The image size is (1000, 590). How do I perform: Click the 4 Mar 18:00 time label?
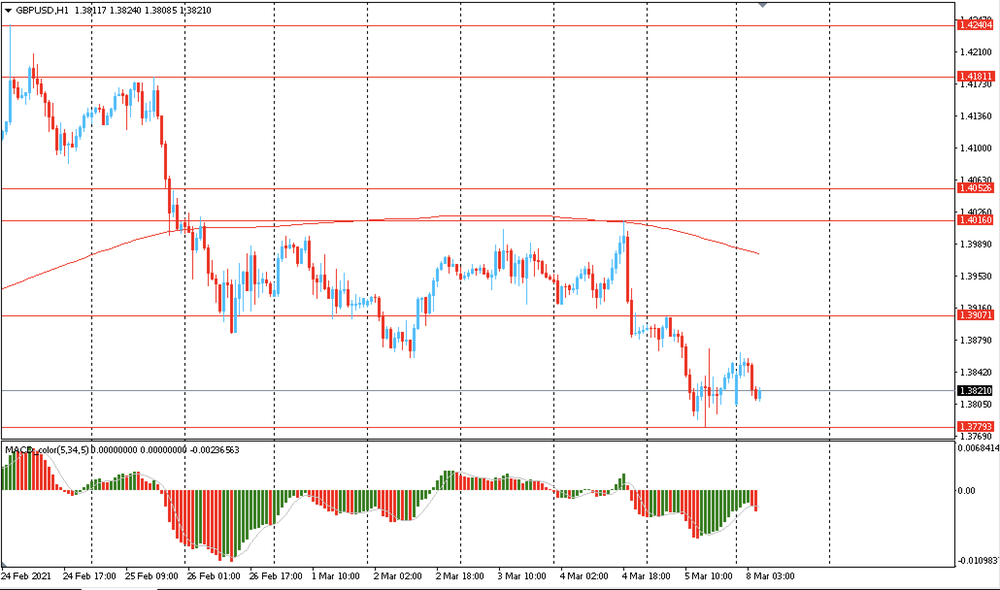[x=645, y=577]
